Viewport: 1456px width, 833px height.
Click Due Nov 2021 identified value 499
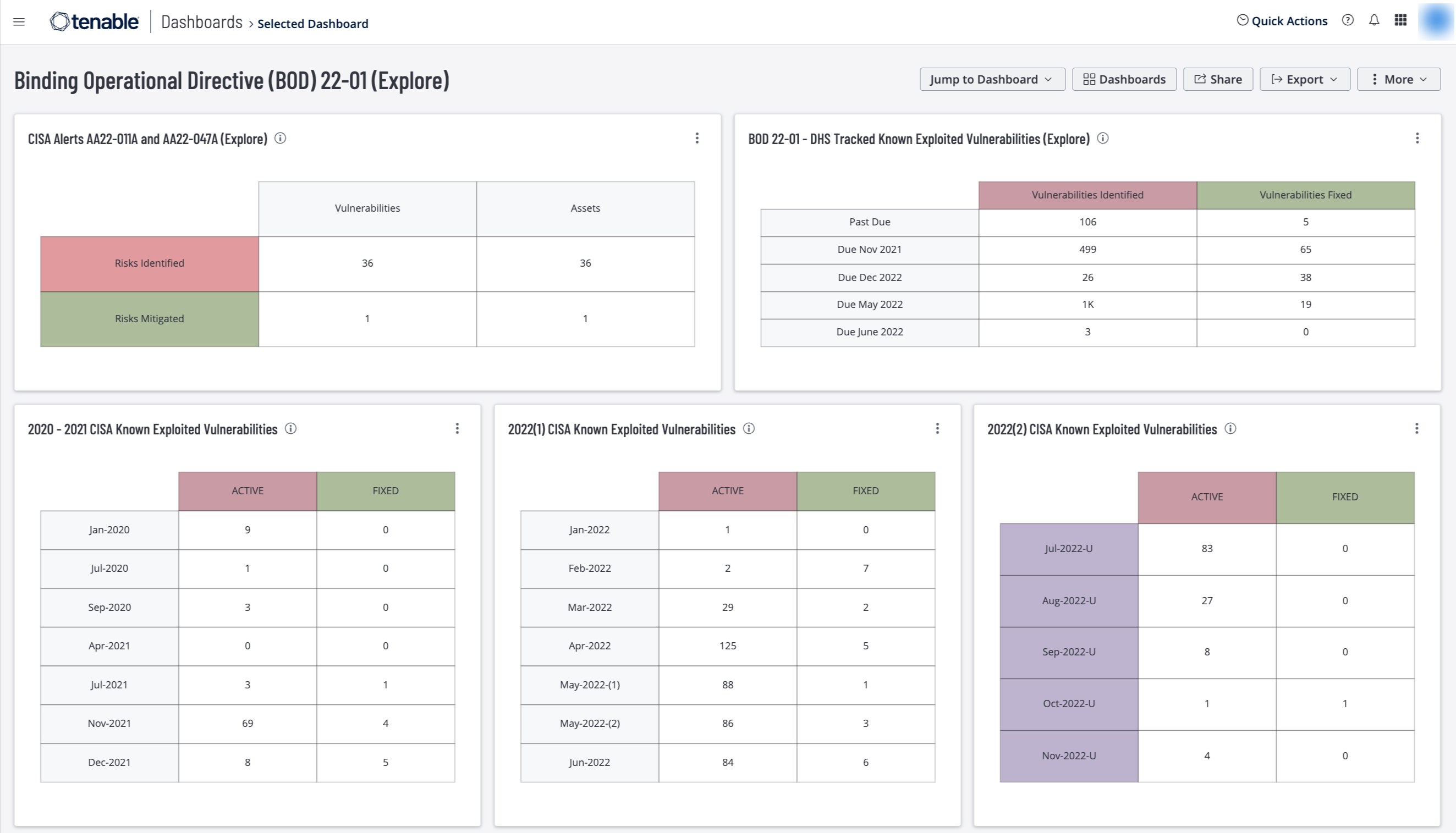1087,250
